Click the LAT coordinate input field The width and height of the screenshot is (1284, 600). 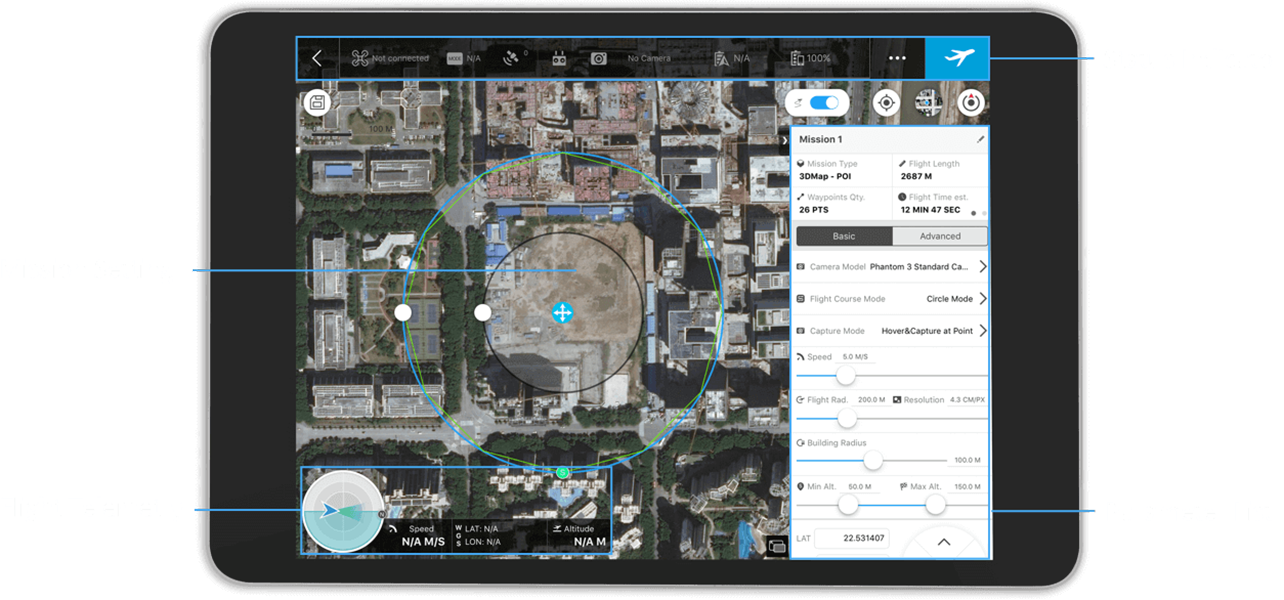point(850,539)
